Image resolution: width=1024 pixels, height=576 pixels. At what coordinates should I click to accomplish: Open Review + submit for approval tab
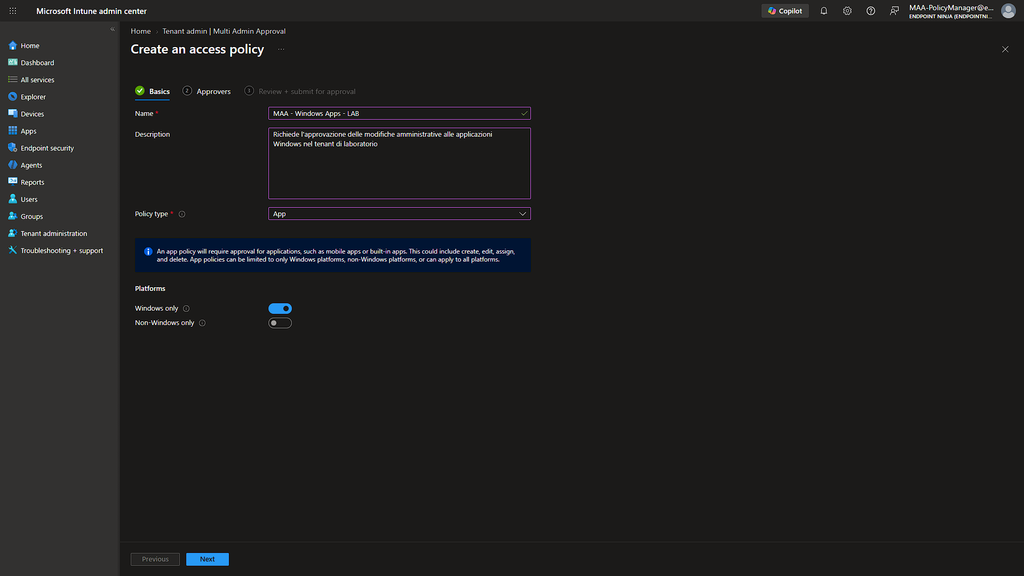tap(300, 91)
